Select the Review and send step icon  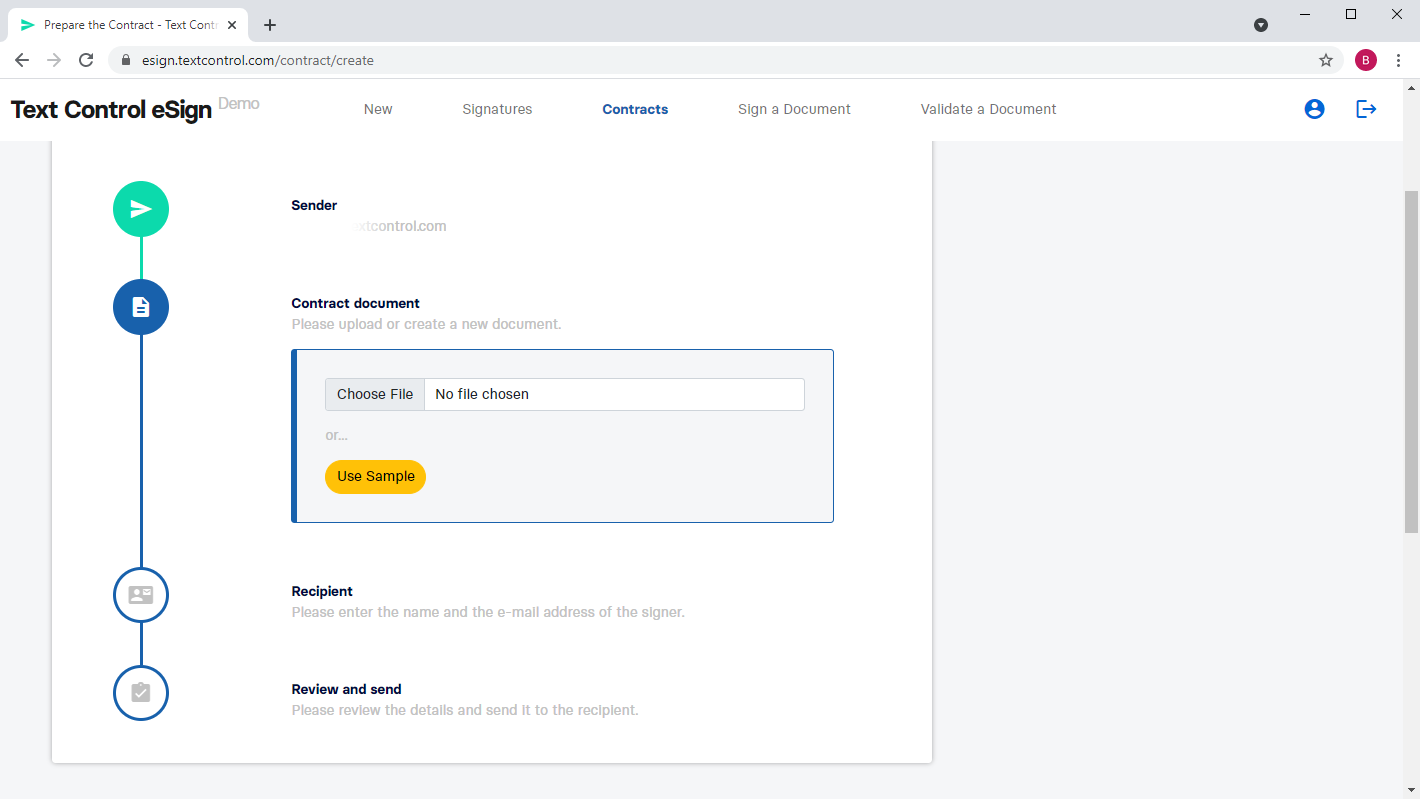[x=140, y=692]
